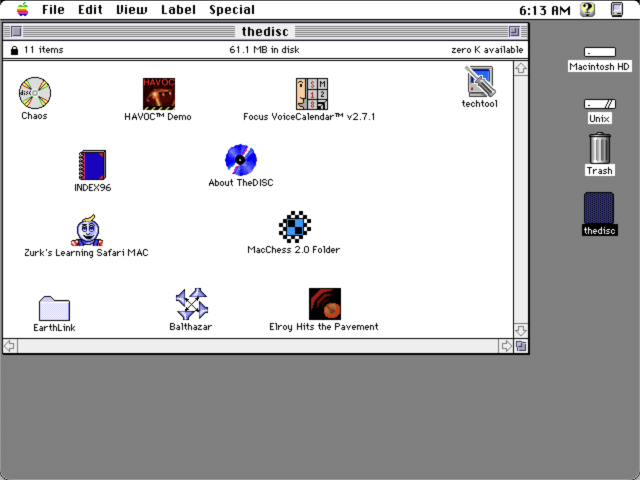This screenshot has height=480, width=640.
Task: Open the Special menu
Action: 232,9
